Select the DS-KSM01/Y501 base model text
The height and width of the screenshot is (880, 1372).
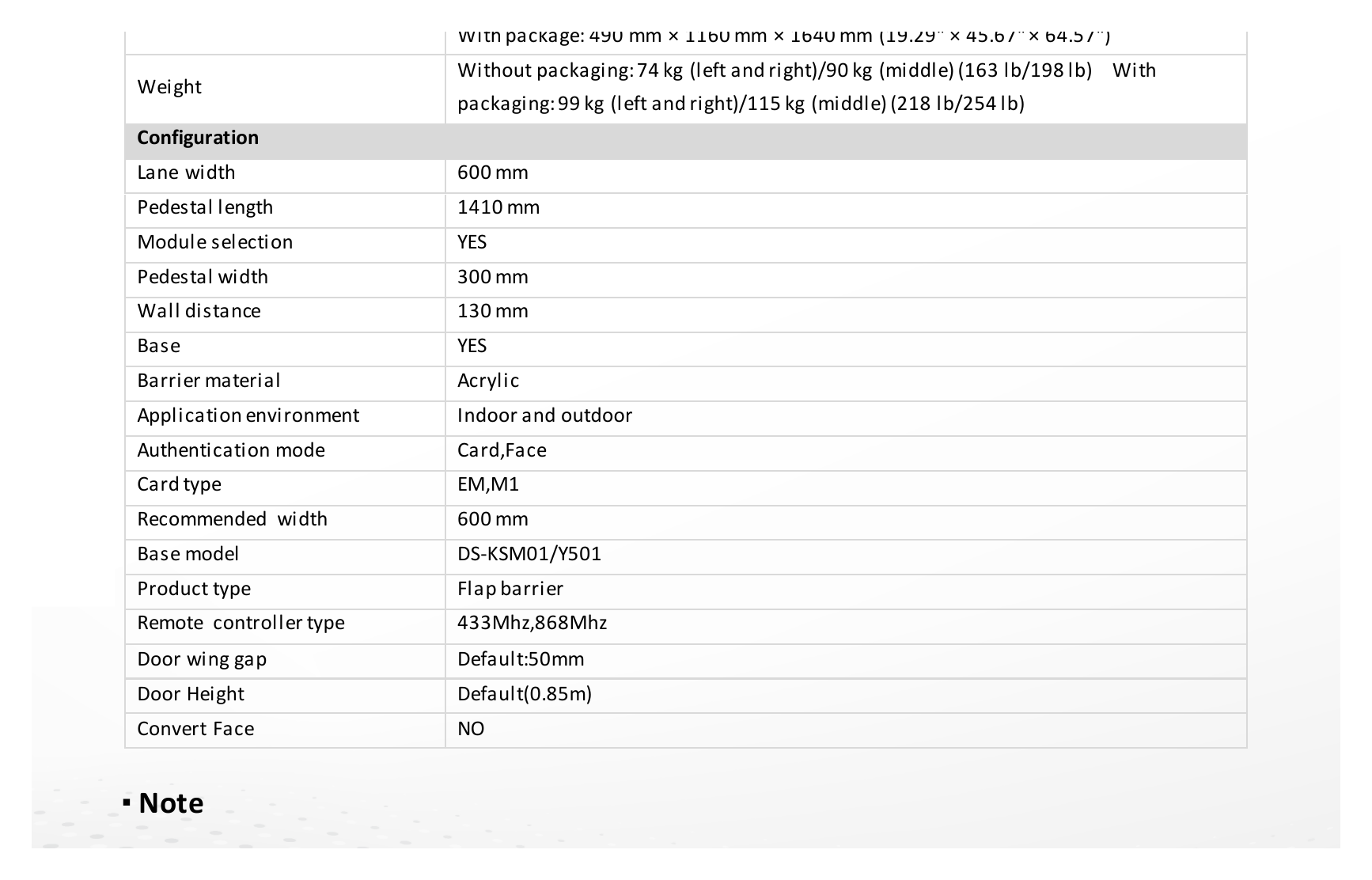click(x=529, y=554)
